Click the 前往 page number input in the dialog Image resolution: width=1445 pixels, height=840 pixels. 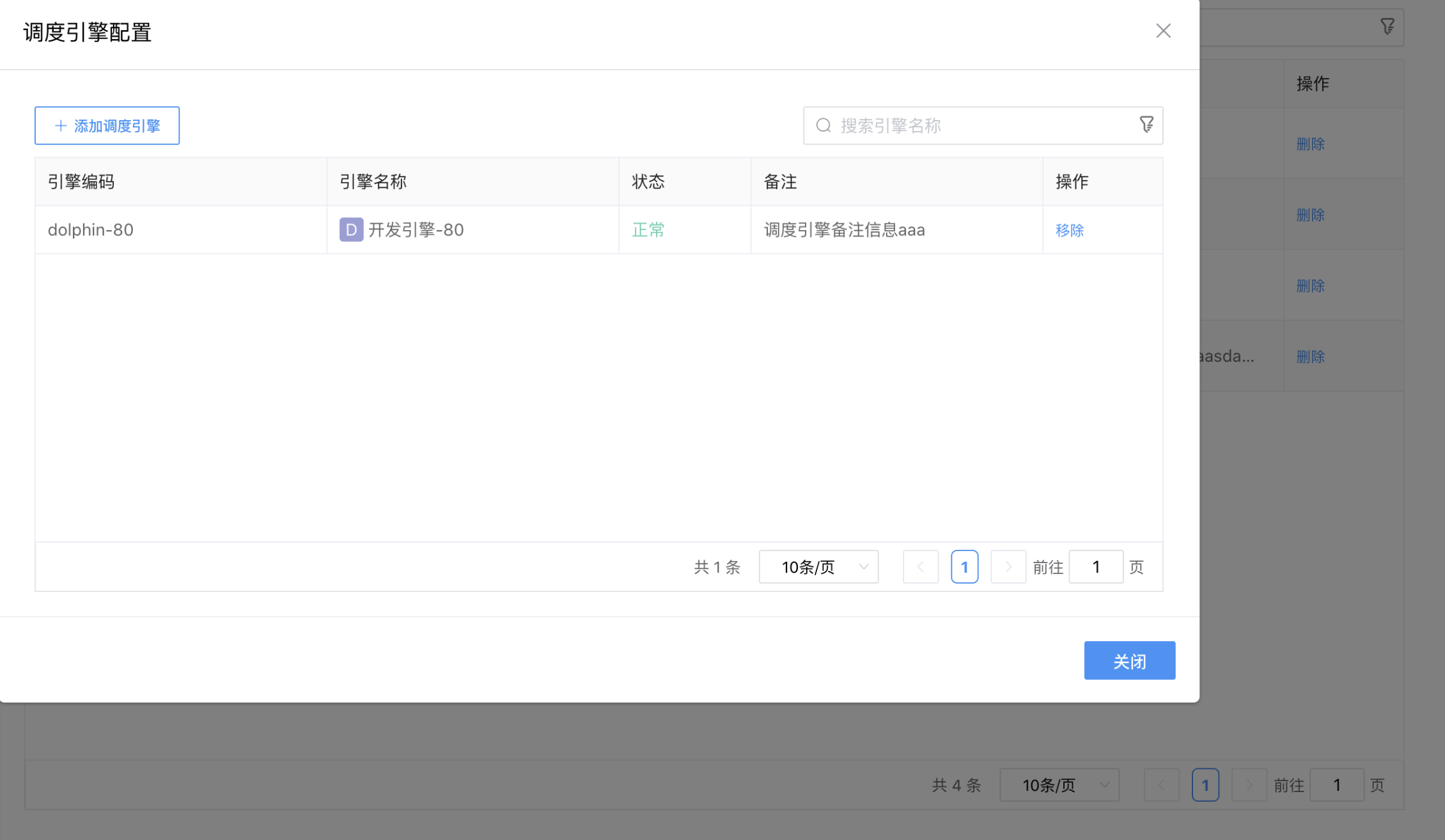[x=1096, y=566]
